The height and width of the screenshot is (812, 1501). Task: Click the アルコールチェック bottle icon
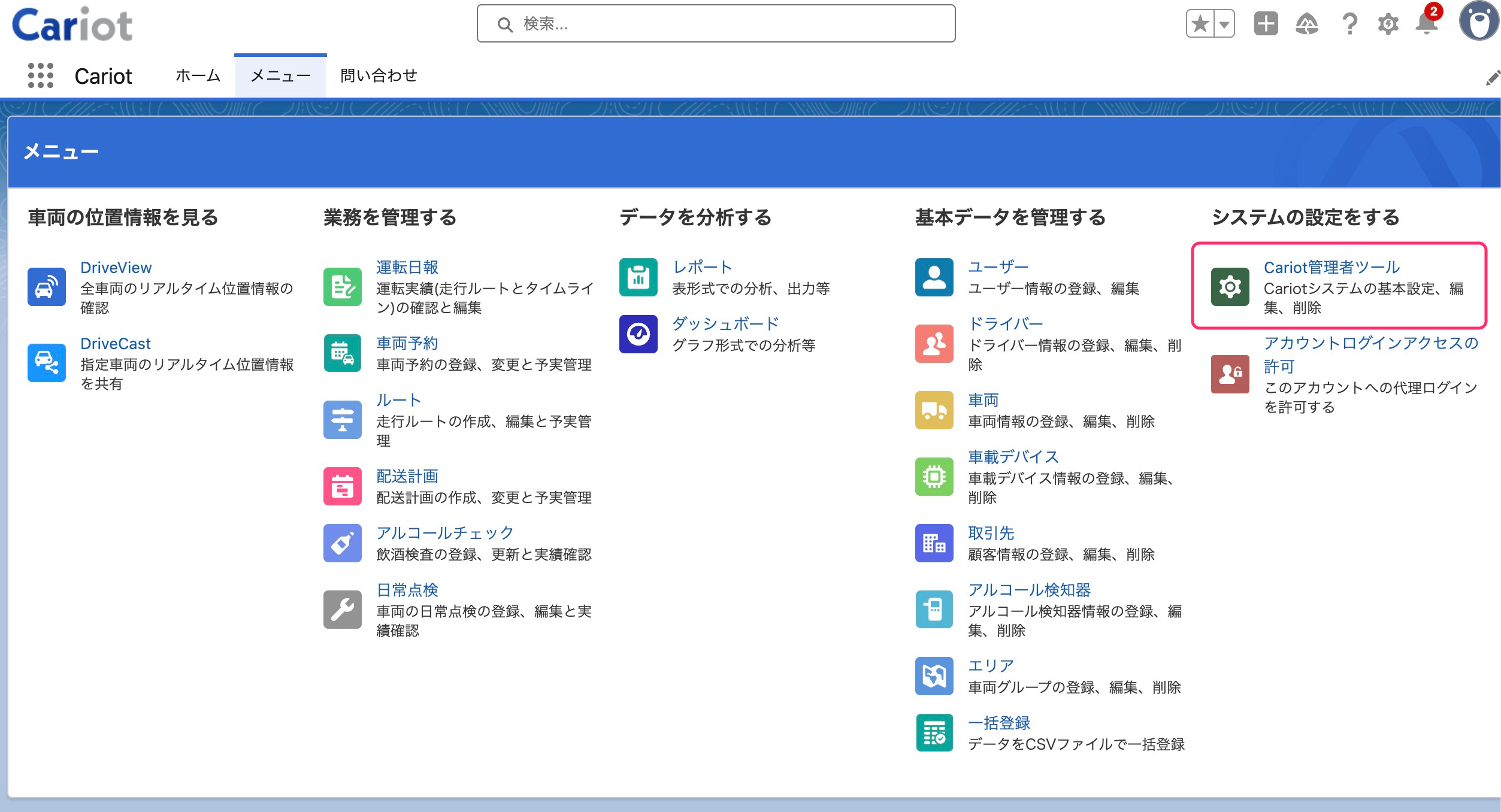(x=343, y=543)
